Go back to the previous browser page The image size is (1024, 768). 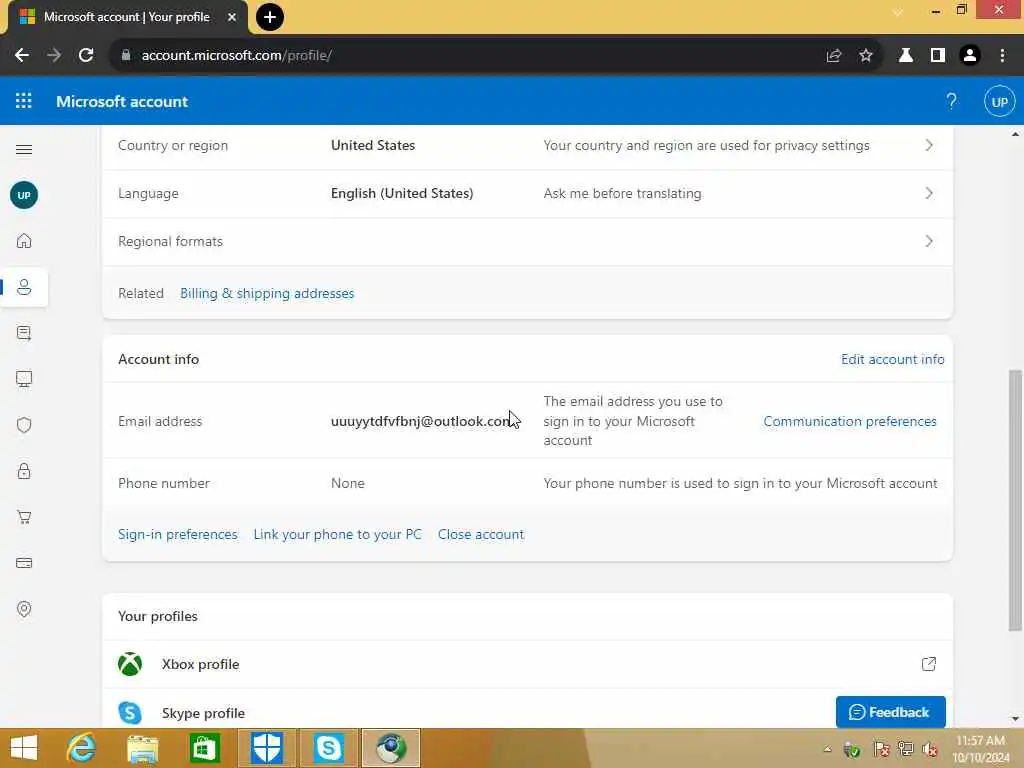pos(22,56)
